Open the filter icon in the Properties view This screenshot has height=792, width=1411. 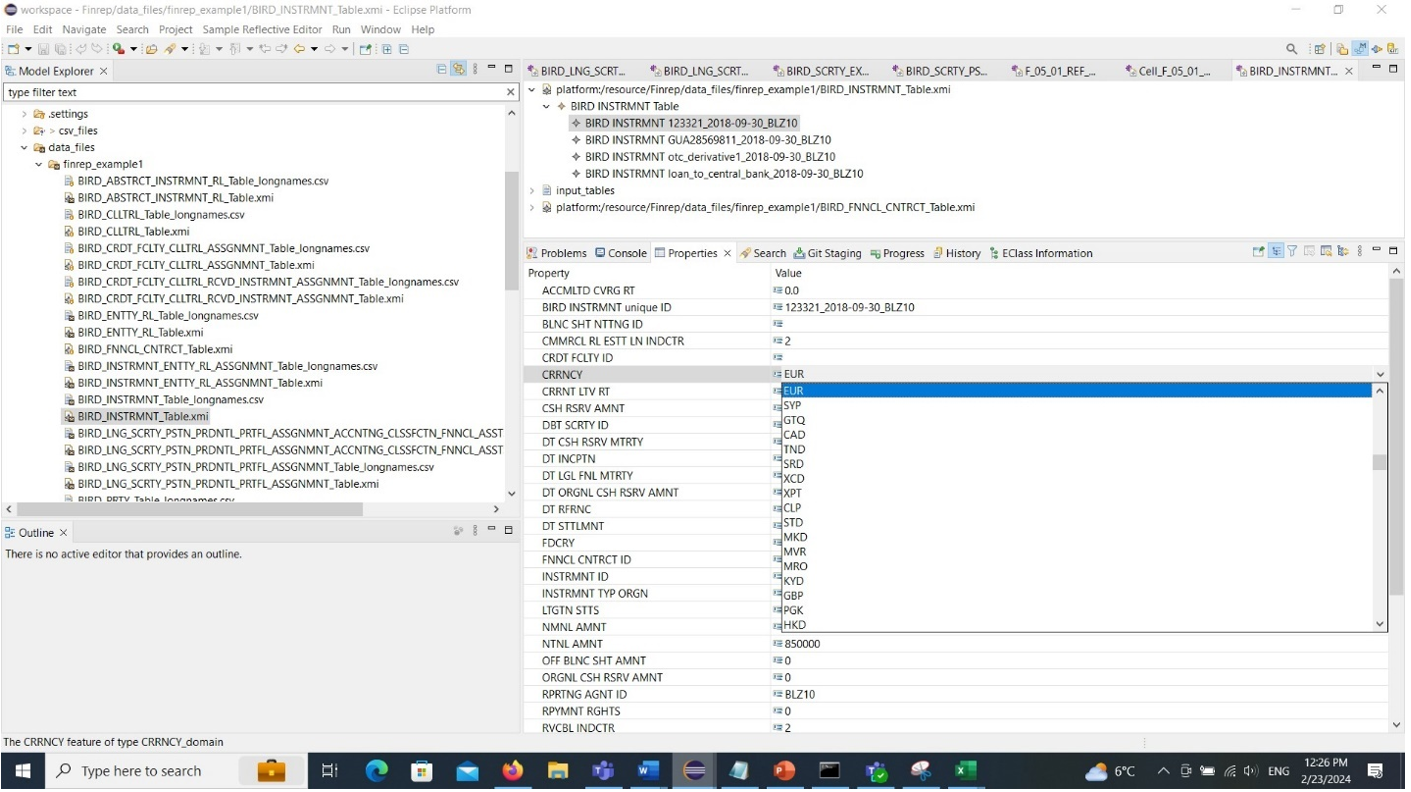(x=1292, y=253)
